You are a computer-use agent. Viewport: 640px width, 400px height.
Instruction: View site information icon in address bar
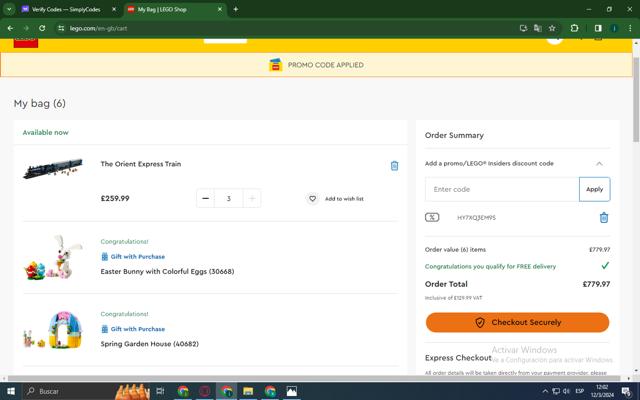click(x=61, y=28)
